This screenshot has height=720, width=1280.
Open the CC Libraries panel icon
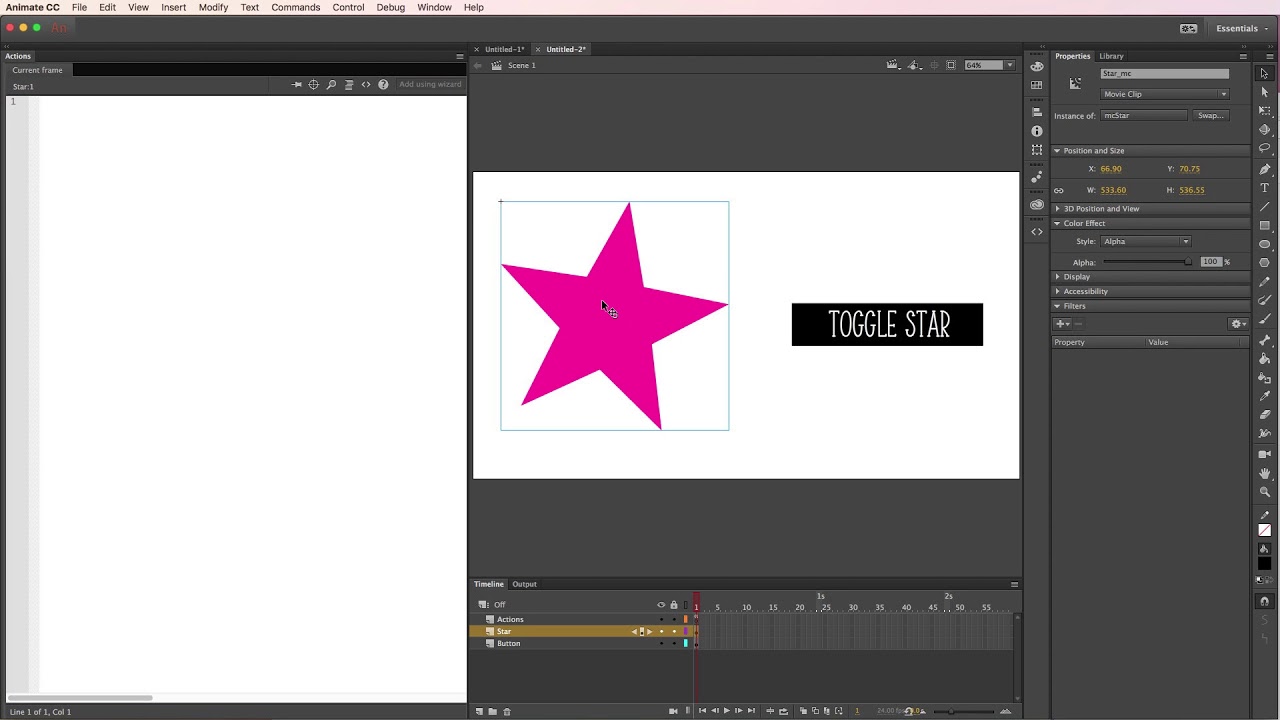click(x=1037, y=205)
